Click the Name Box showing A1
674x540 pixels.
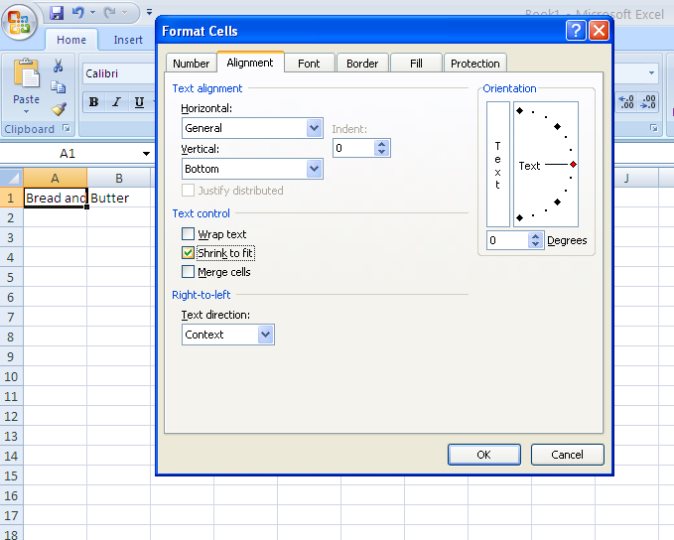67,153
